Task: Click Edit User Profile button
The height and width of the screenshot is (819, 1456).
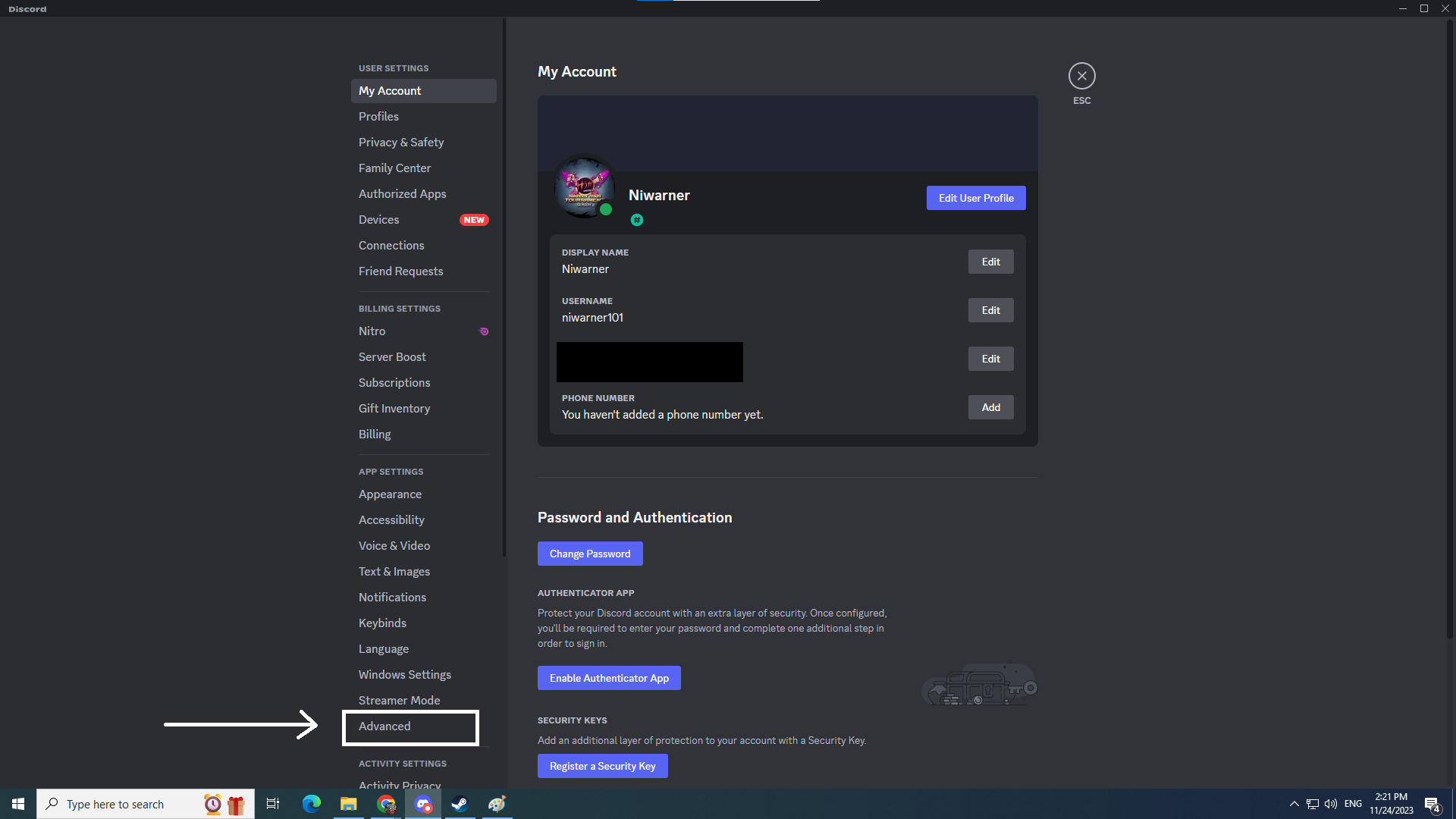Action: click(975, 198)
